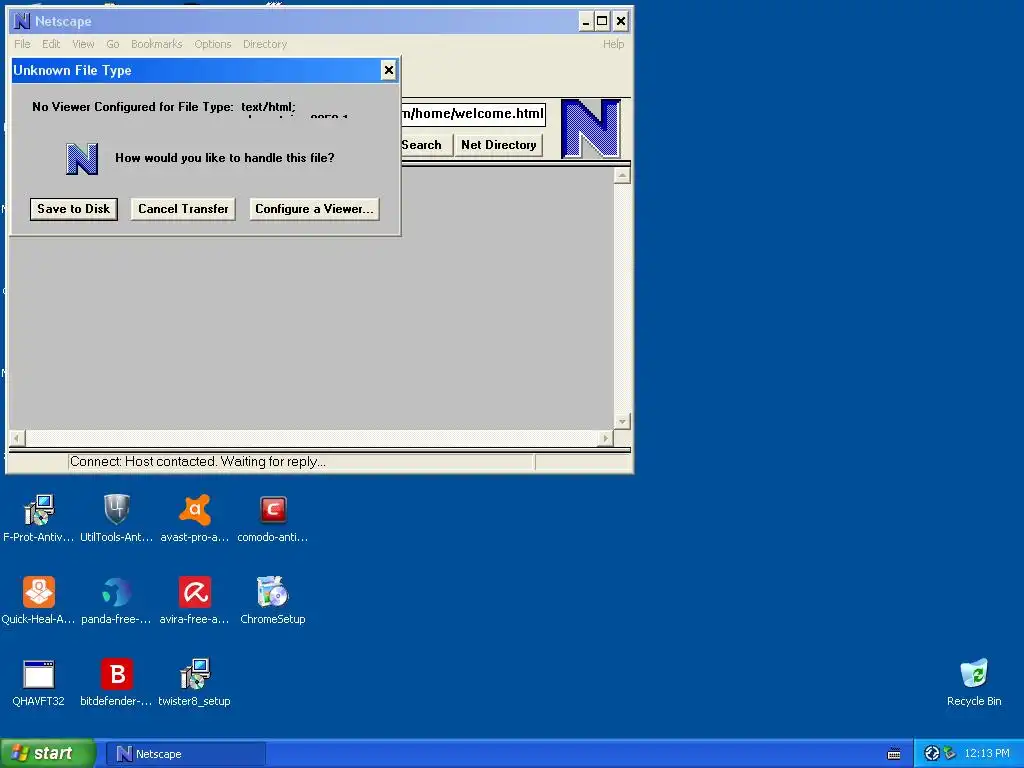Screen dimensions: 1024x768
Task: Click the Search button in Netscape
Action: (424, 145)
